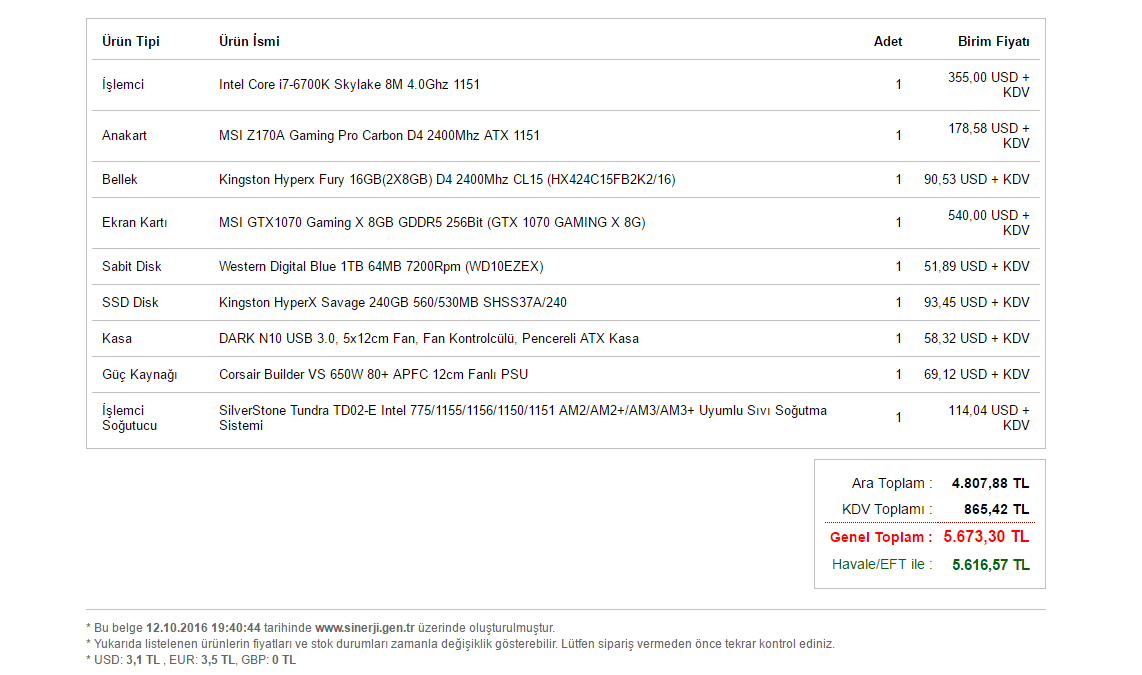Click the tax total '865,42 TL'

click(x=996, y=510)
